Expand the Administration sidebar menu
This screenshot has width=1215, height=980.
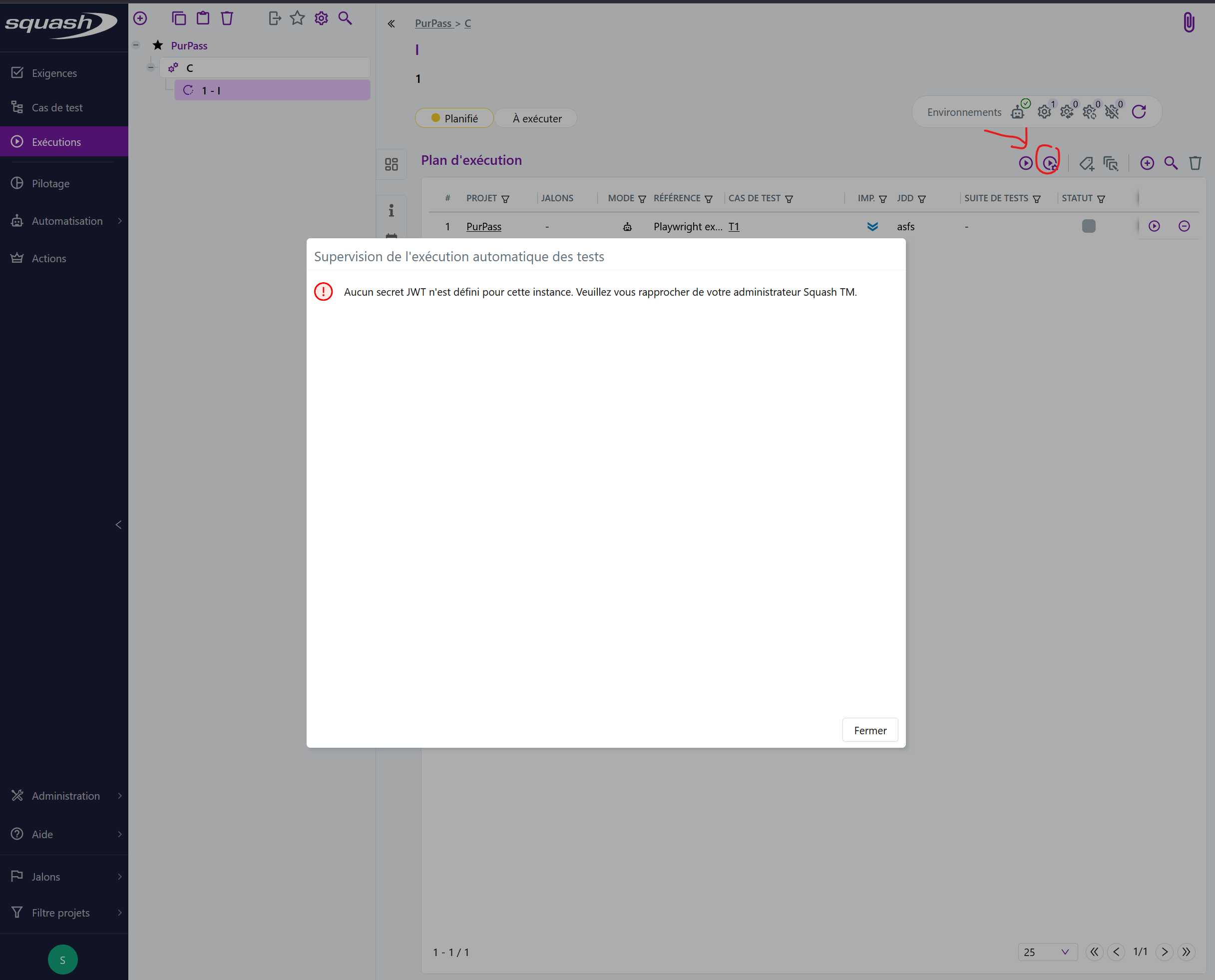[64, 795]
